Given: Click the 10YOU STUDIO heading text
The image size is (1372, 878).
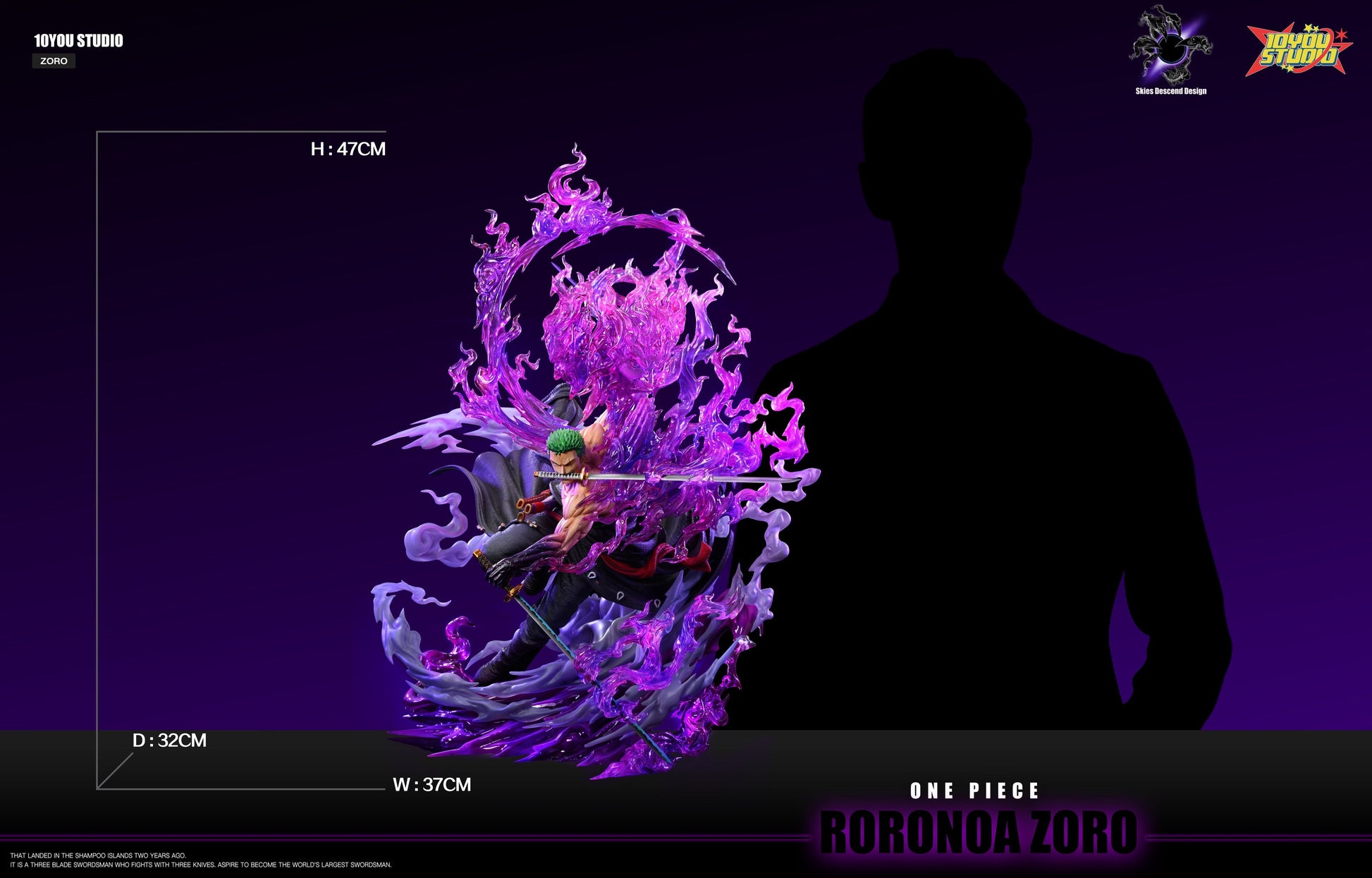Looking at the screenshot, I should (x=78, y=41).
